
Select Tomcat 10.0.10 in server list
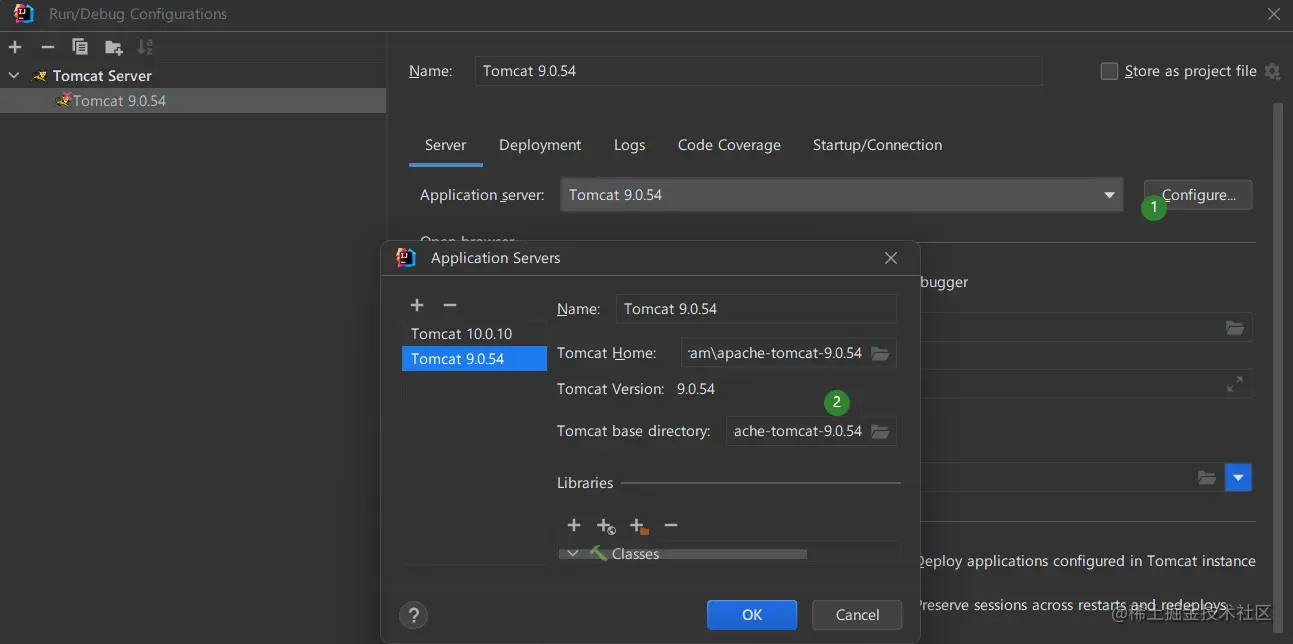(474, 334)
